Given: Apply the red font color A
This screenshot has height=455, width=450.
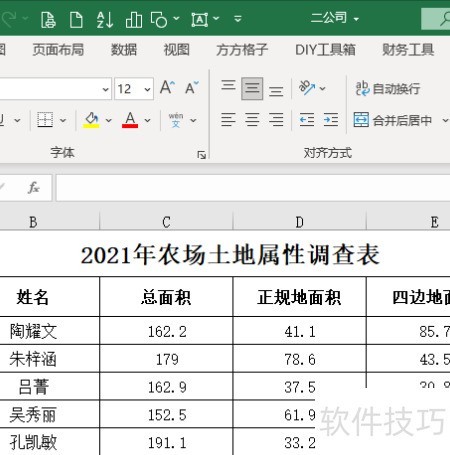Looking at the screenshot, I should 130,120.
